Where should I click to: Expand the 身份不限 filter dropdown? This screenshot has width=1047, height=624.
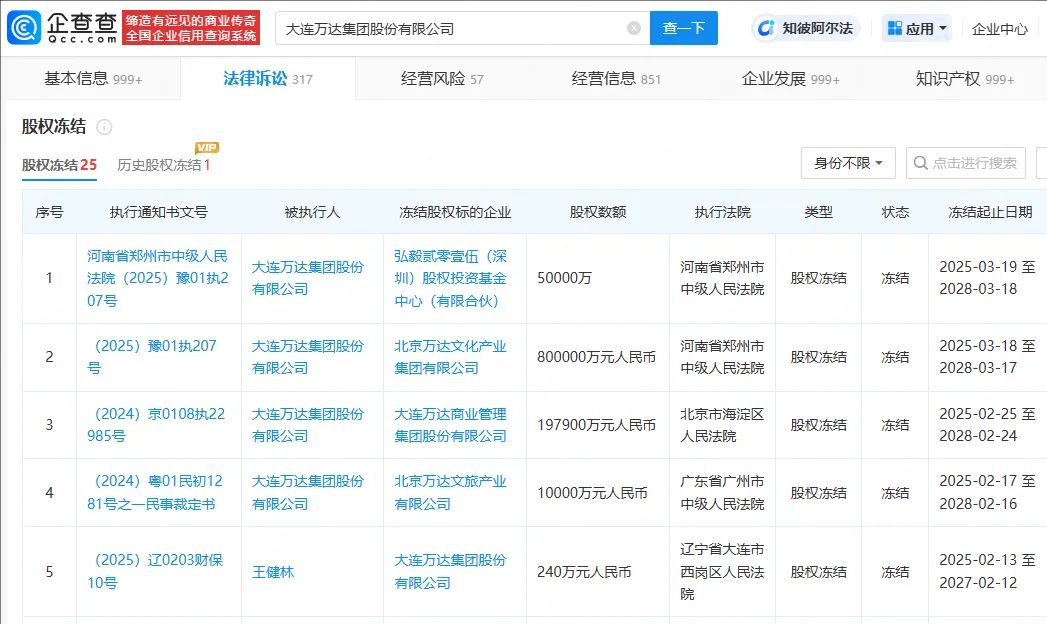848,162
